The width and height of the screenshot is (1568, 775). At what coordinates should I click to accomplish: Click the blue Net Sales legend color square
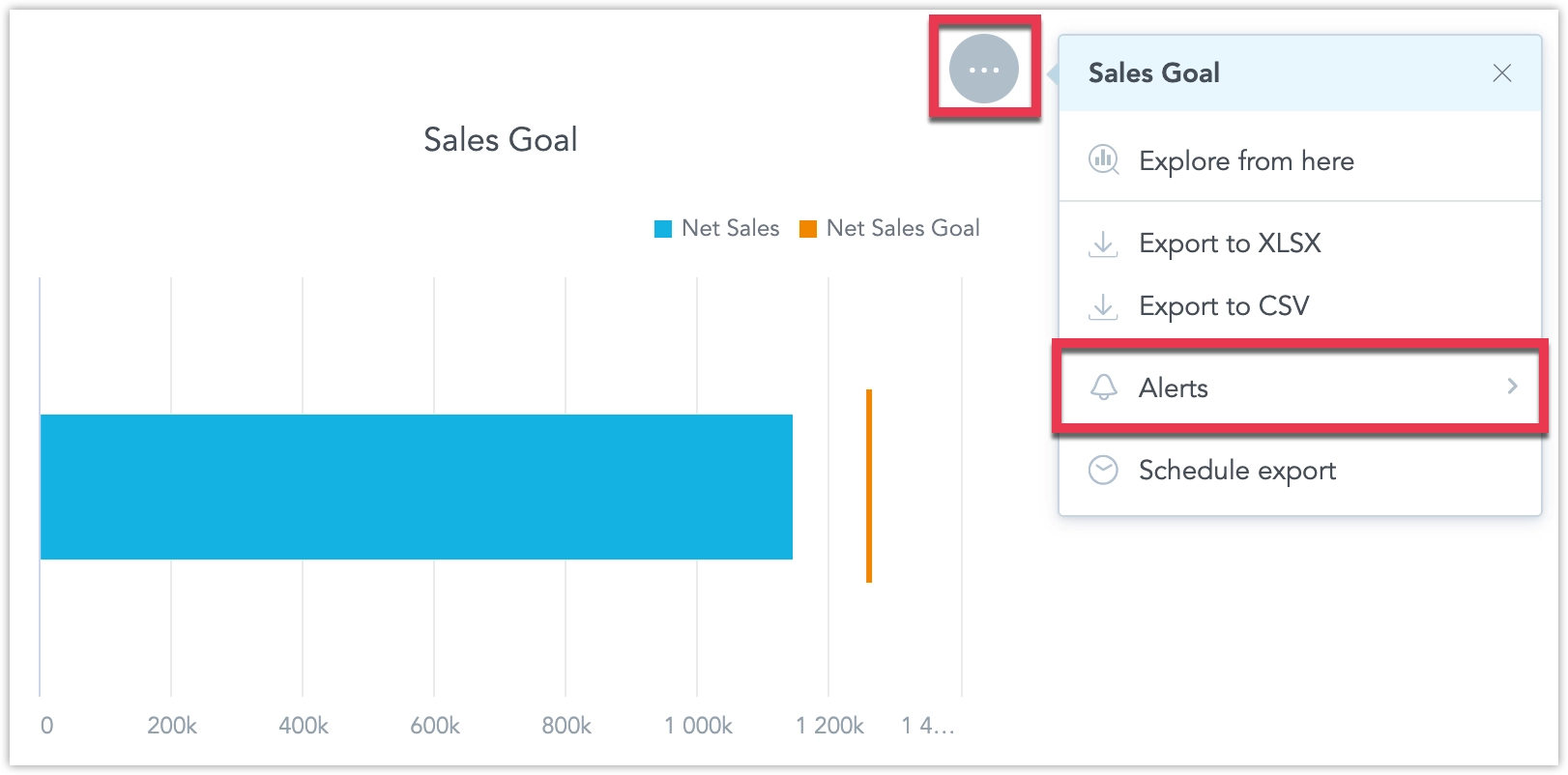[x=664, y=228]
